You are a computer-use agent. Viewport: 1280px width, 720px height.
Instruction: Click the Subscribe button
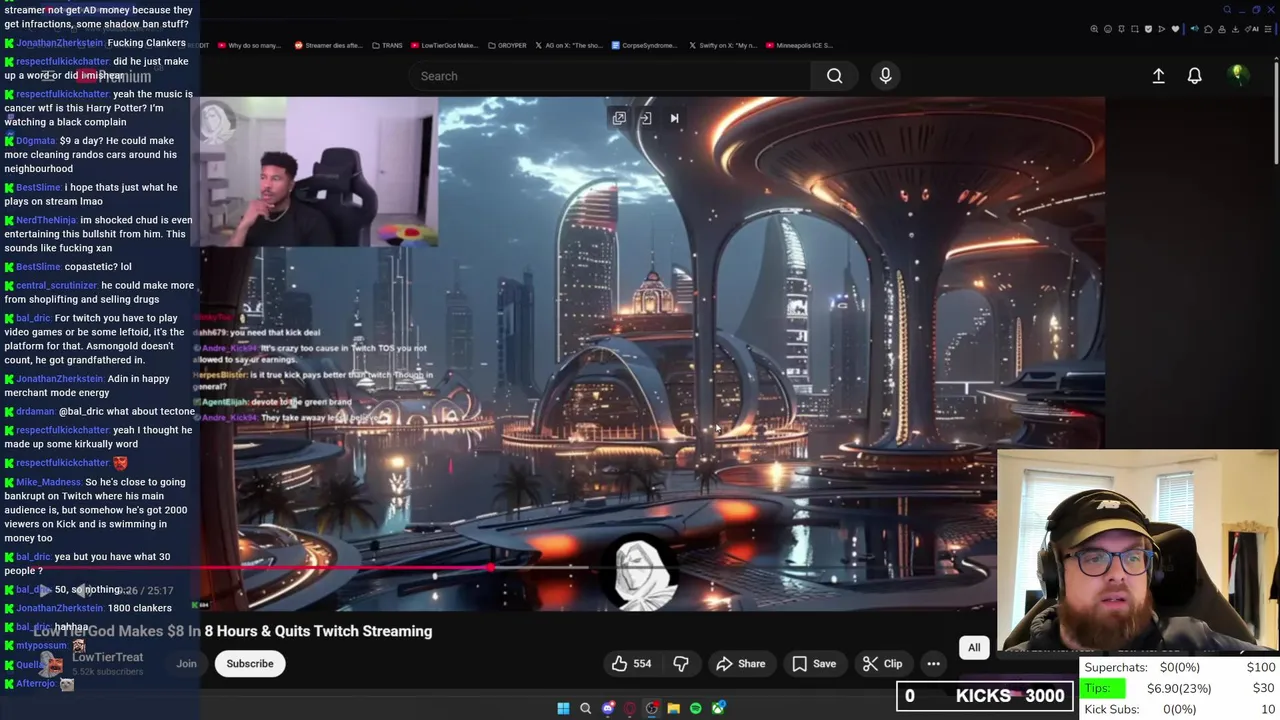[250, 664]
